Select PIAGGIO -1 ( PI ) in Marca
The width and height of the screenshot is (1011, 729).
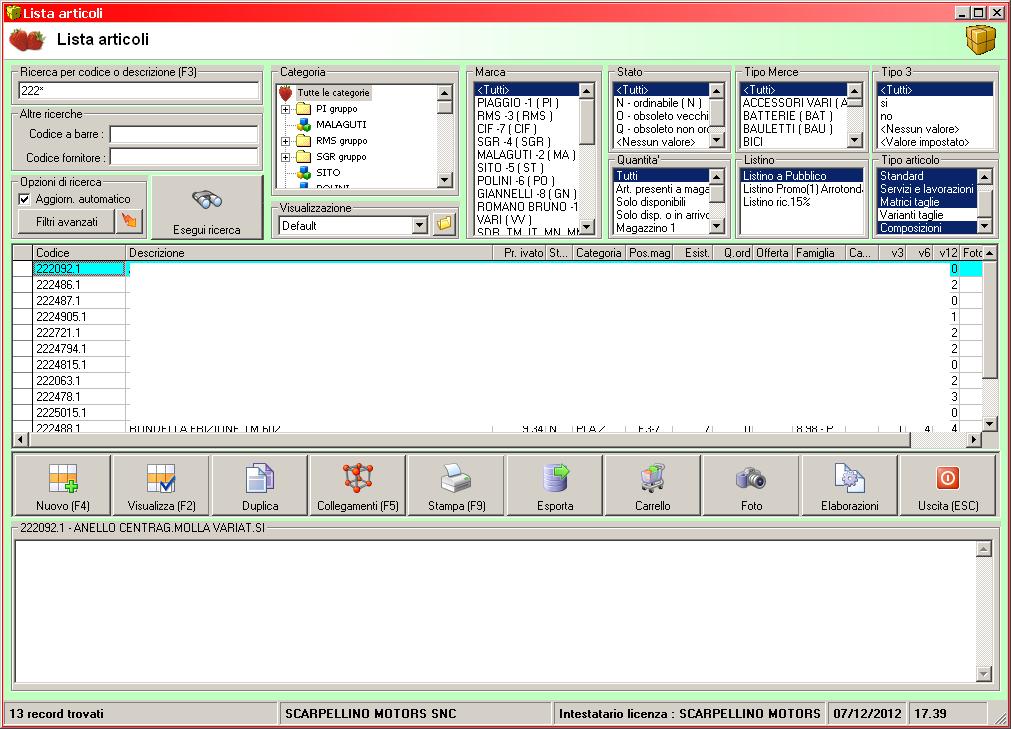click(x=526, y=103)
